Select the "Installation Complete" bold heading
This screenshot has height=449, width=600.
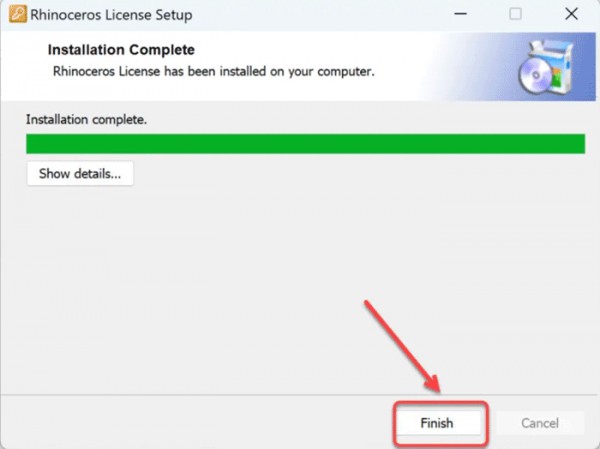pyautogui.click(x=121, y=50)
